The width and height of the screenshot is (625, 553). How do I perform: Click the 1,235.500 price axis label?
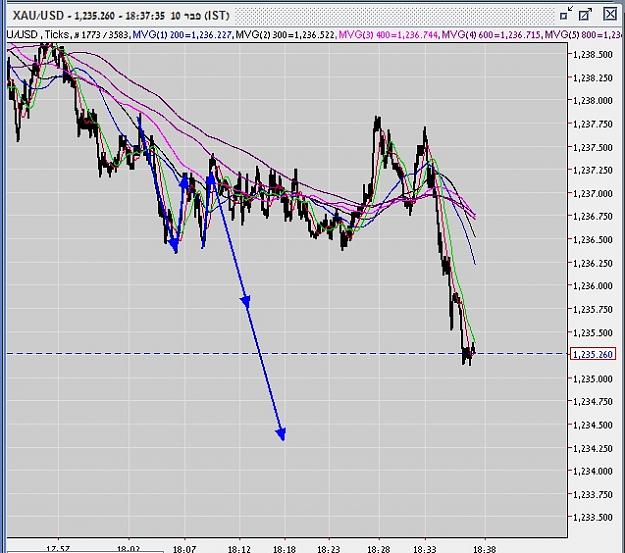coord(593,333)
